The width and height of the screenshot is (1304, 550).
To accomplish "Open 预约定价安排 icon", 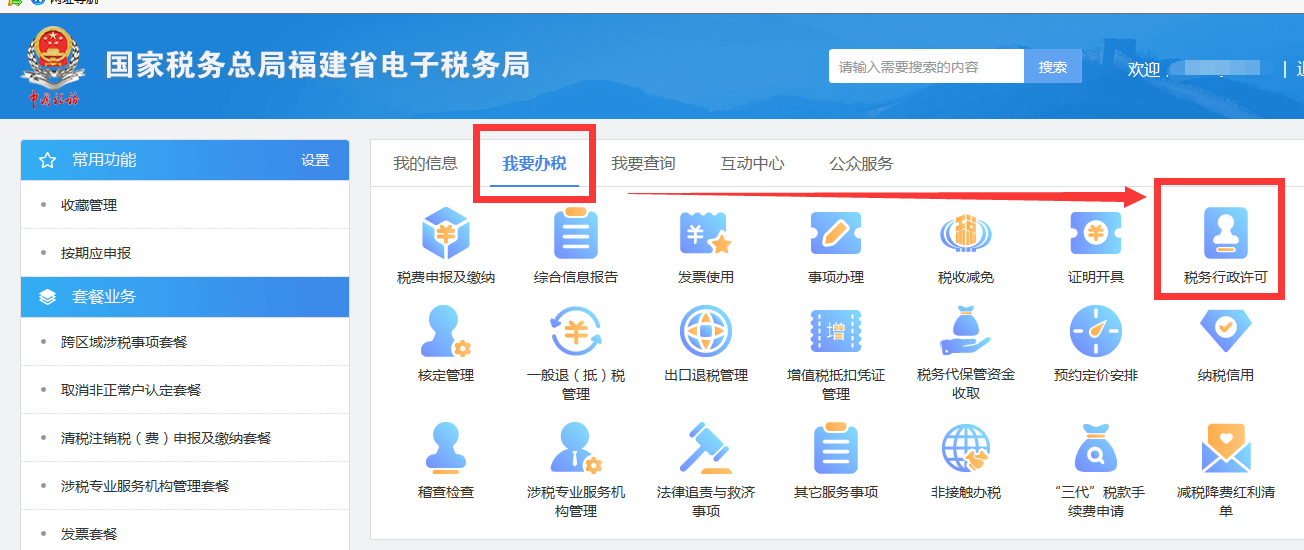I will [x=1096, y=332].
